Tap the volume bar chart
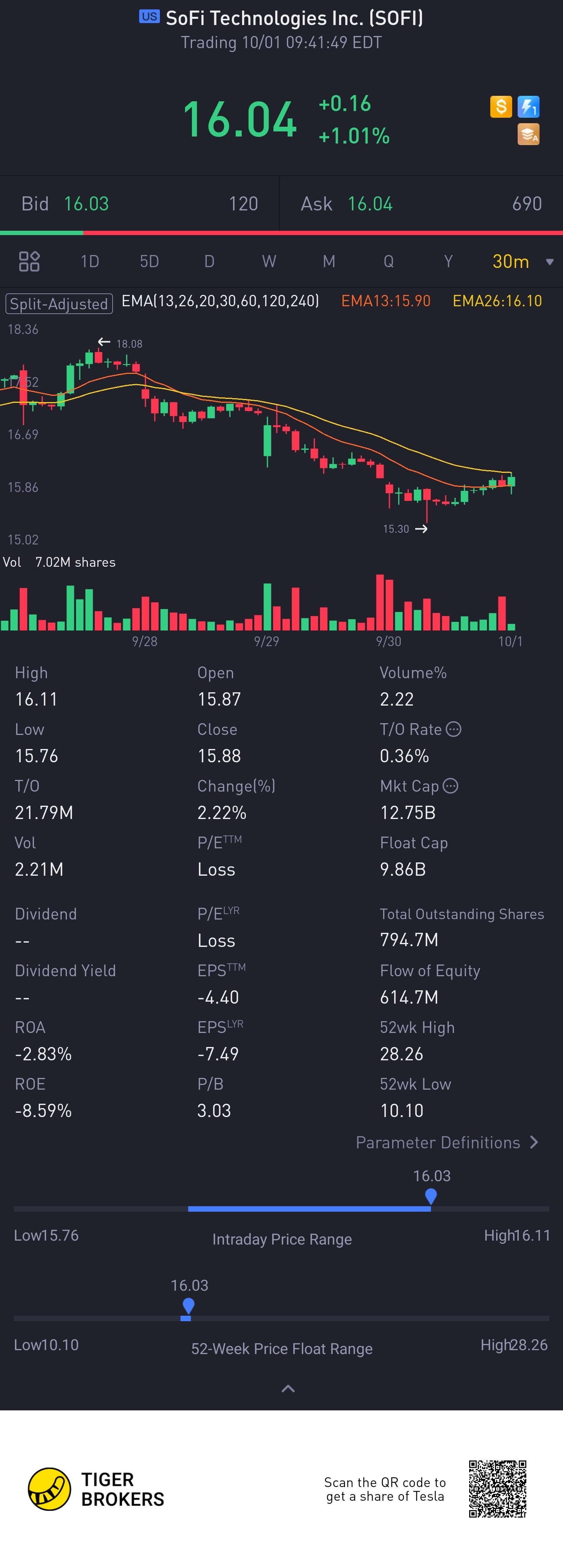Image resolution: width=563 pixels, height=1568 pixels. 259,603
